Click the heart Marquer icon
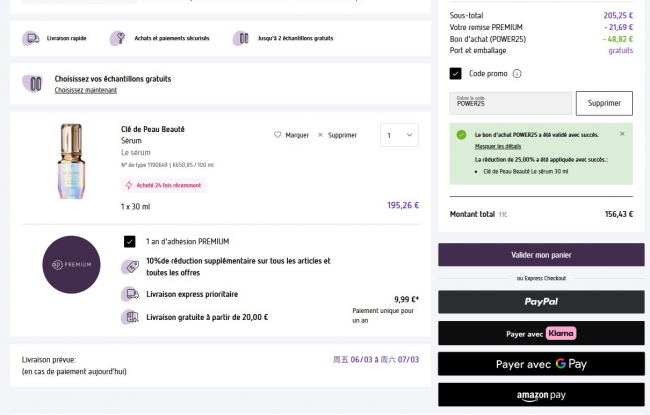Screen dimensions: 650x415 click(278, 135)
